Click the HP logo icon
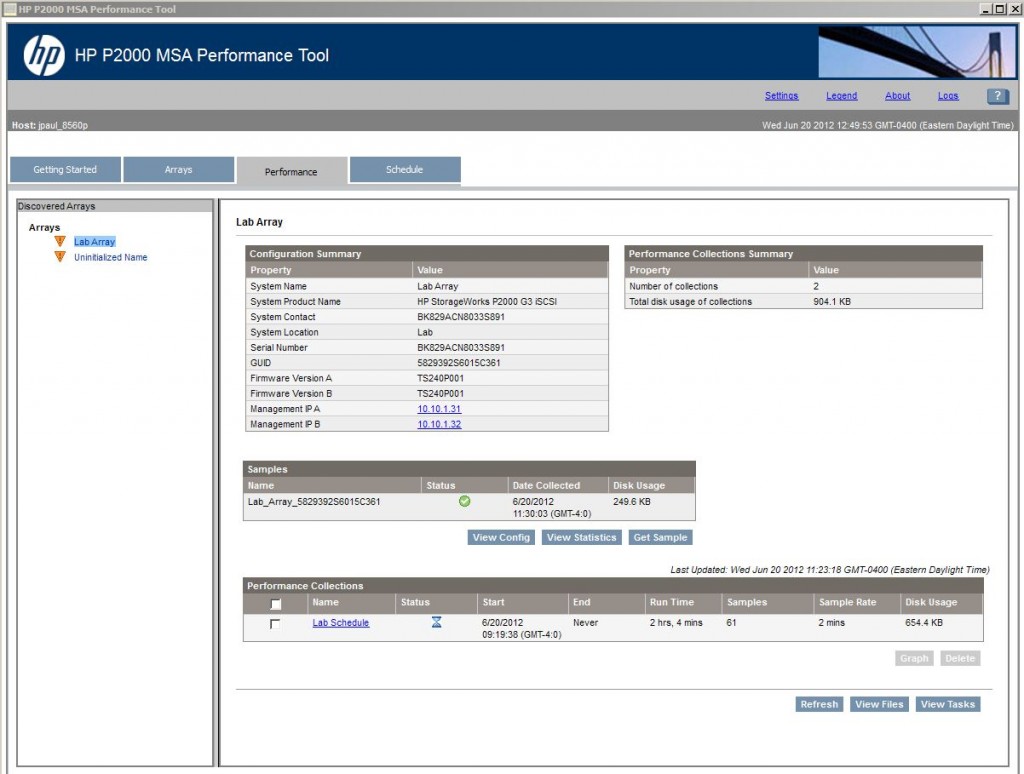This screenshot has width=1024, height=774. pos(44,56)
